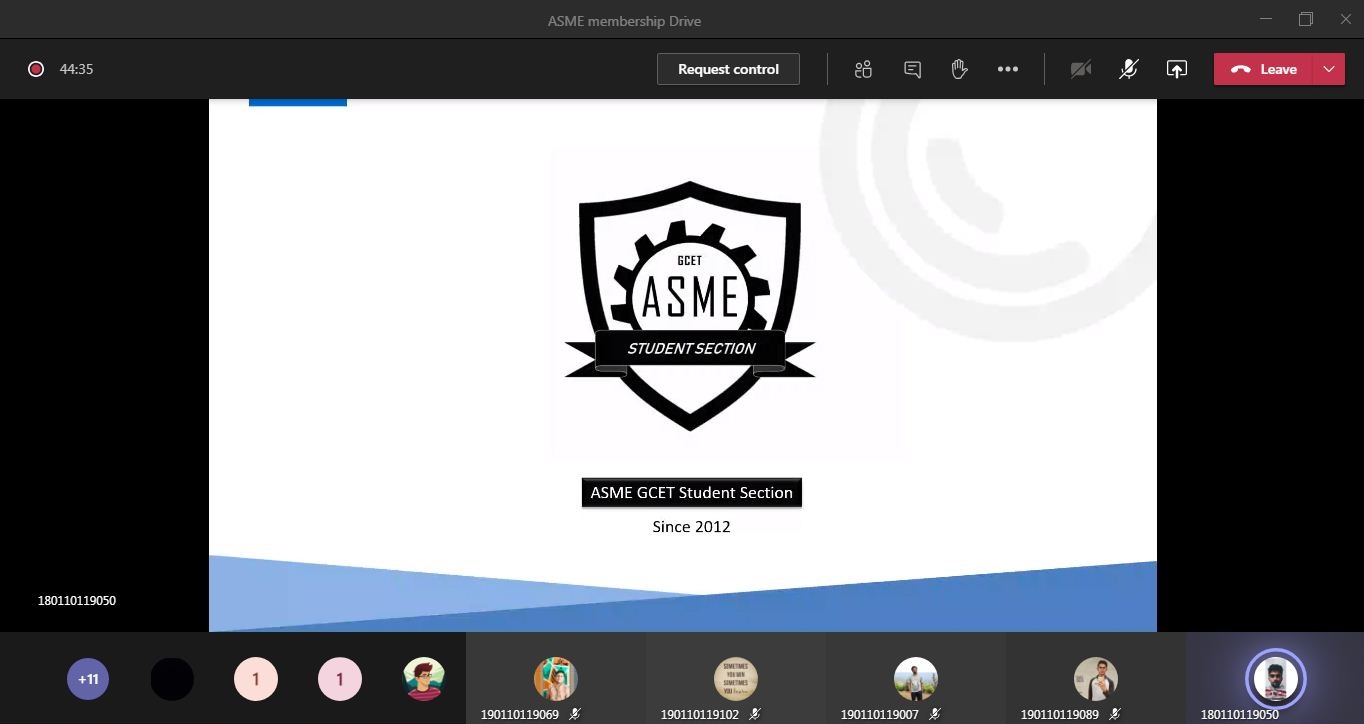Select participant tile 190110119069
Viewport: 1364px width, 724px height.
556,678
